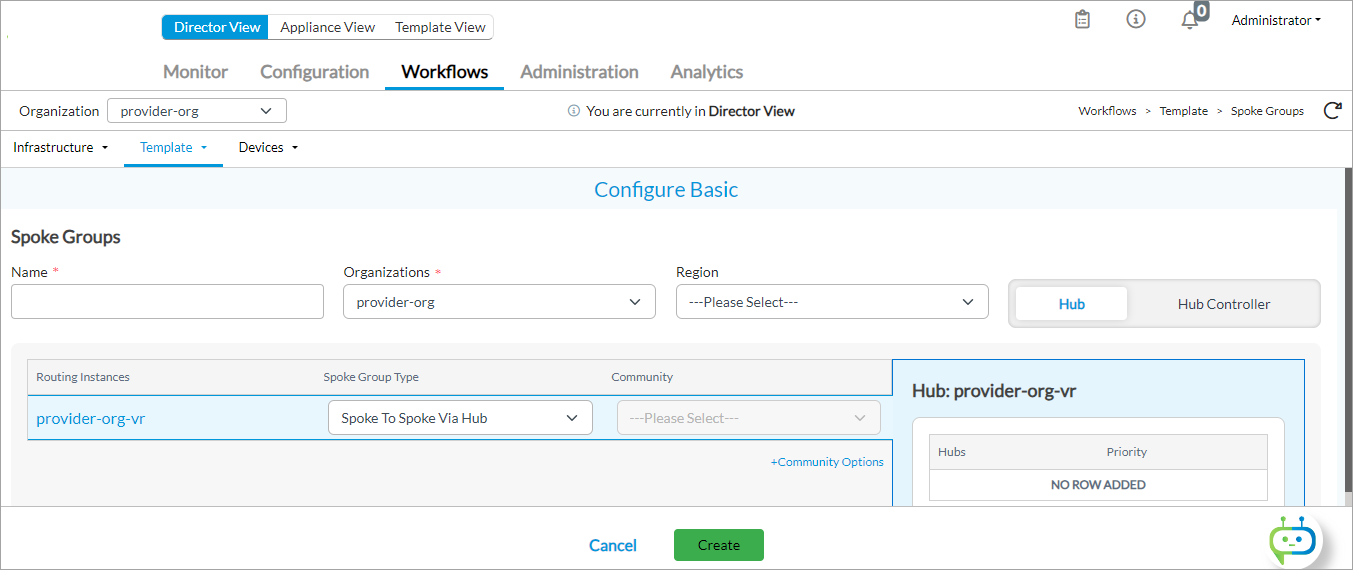Click info icon beside Director View message
Viewport: 1353px width, 570px height.
click(x=573, y=111)
